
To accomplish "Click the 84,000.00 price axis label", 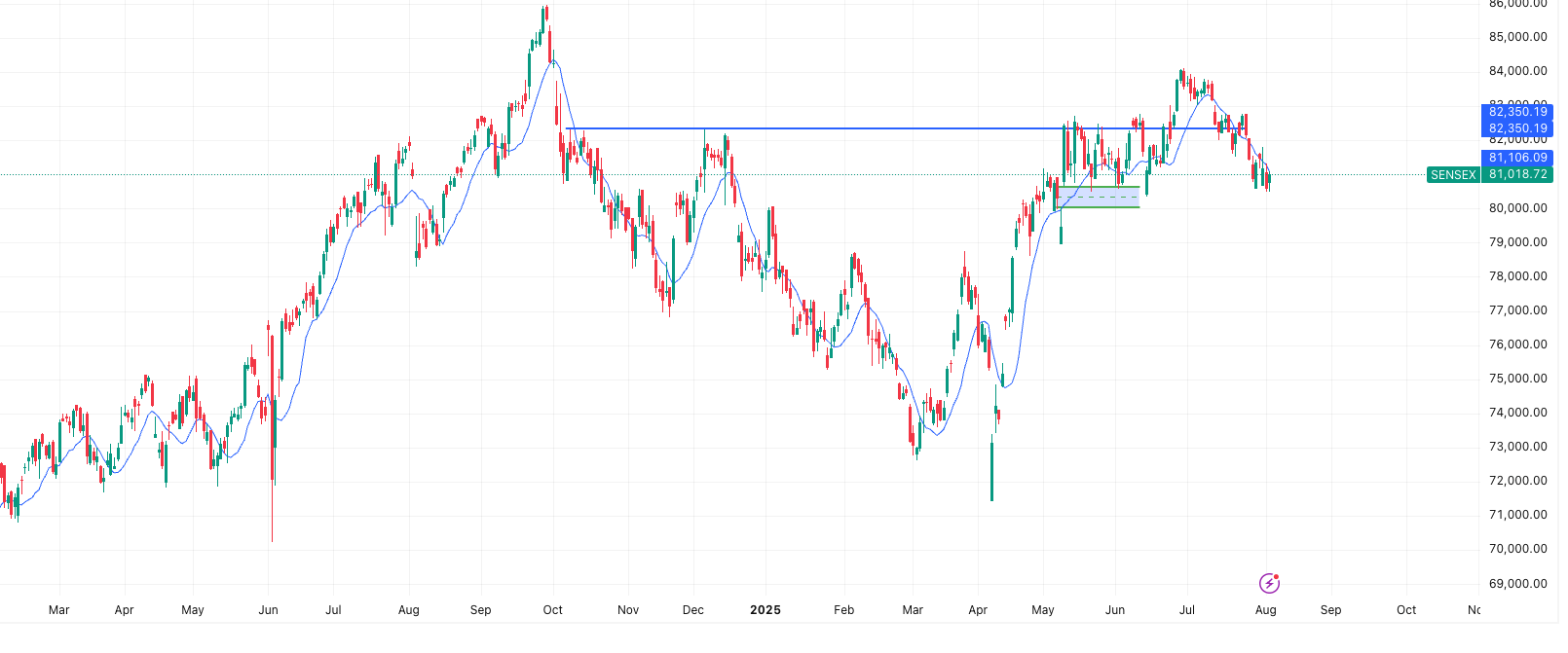I will (x=1517, y=71).
